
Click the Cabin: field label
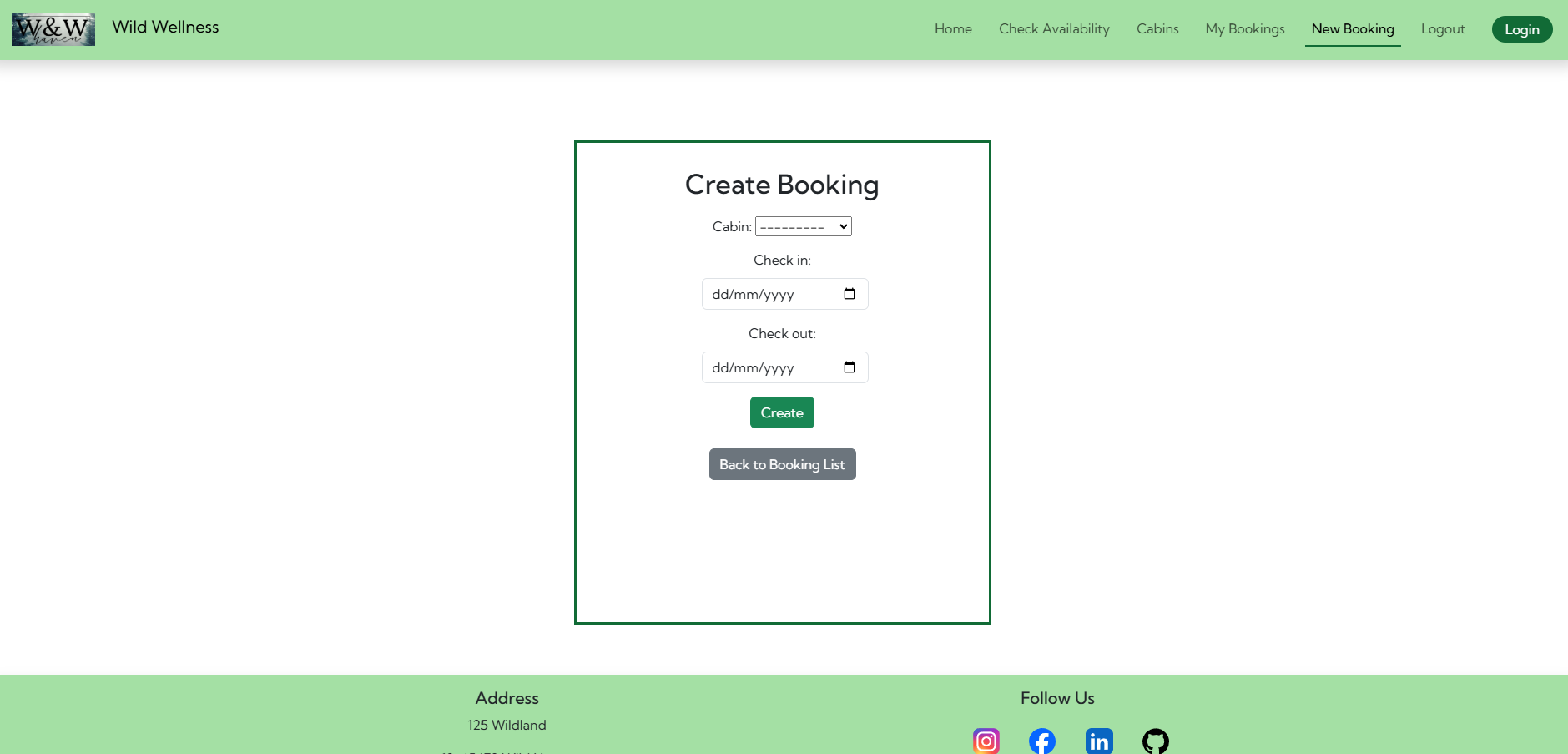tap(732, 226)
